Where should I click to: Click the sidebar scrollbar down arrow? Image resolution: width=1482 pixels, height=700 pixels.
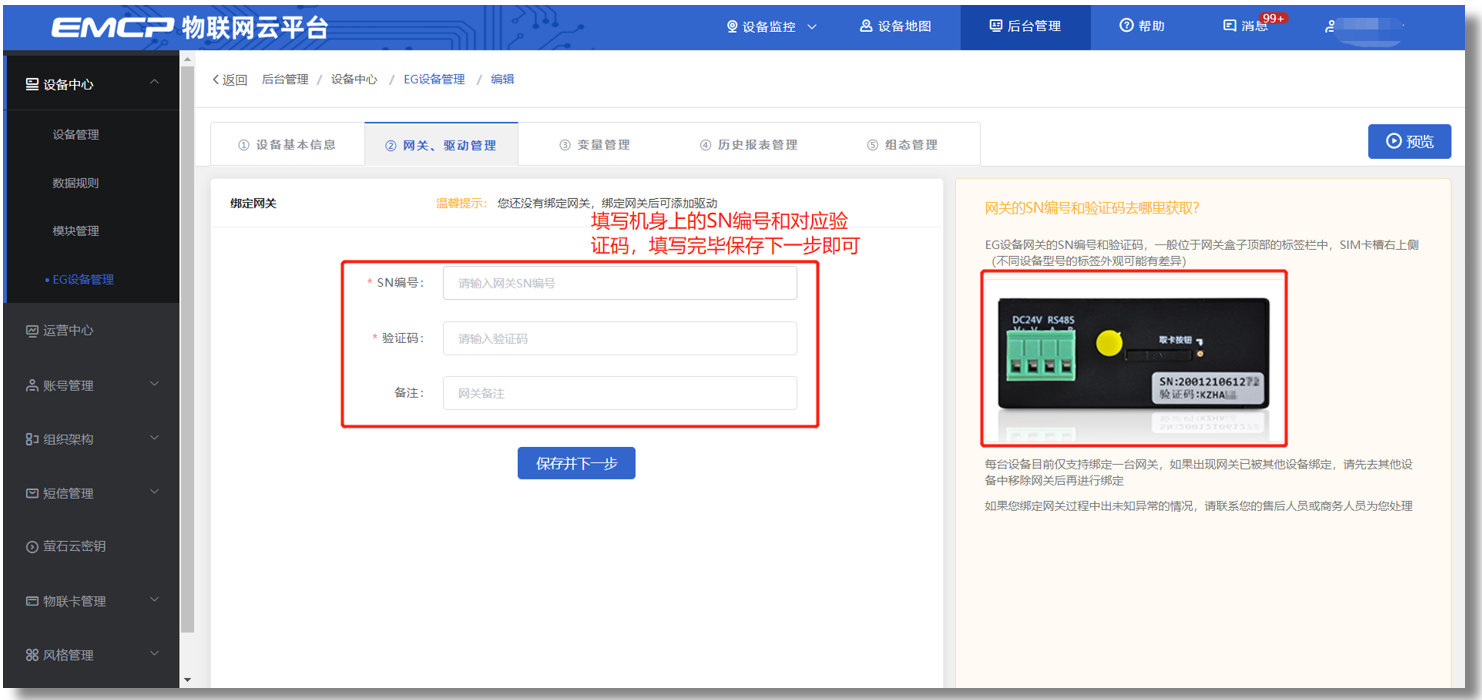tap(187, 681)
